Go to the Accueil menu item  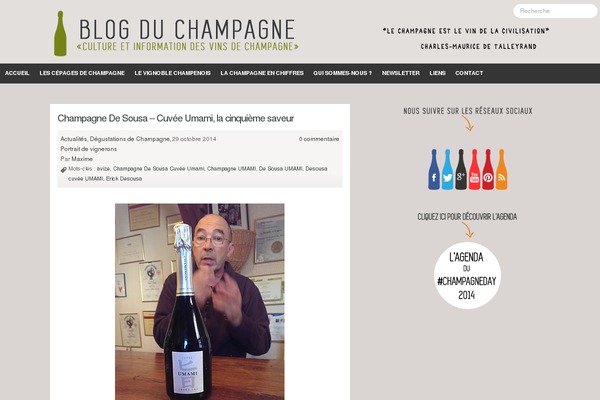[17, 73]
